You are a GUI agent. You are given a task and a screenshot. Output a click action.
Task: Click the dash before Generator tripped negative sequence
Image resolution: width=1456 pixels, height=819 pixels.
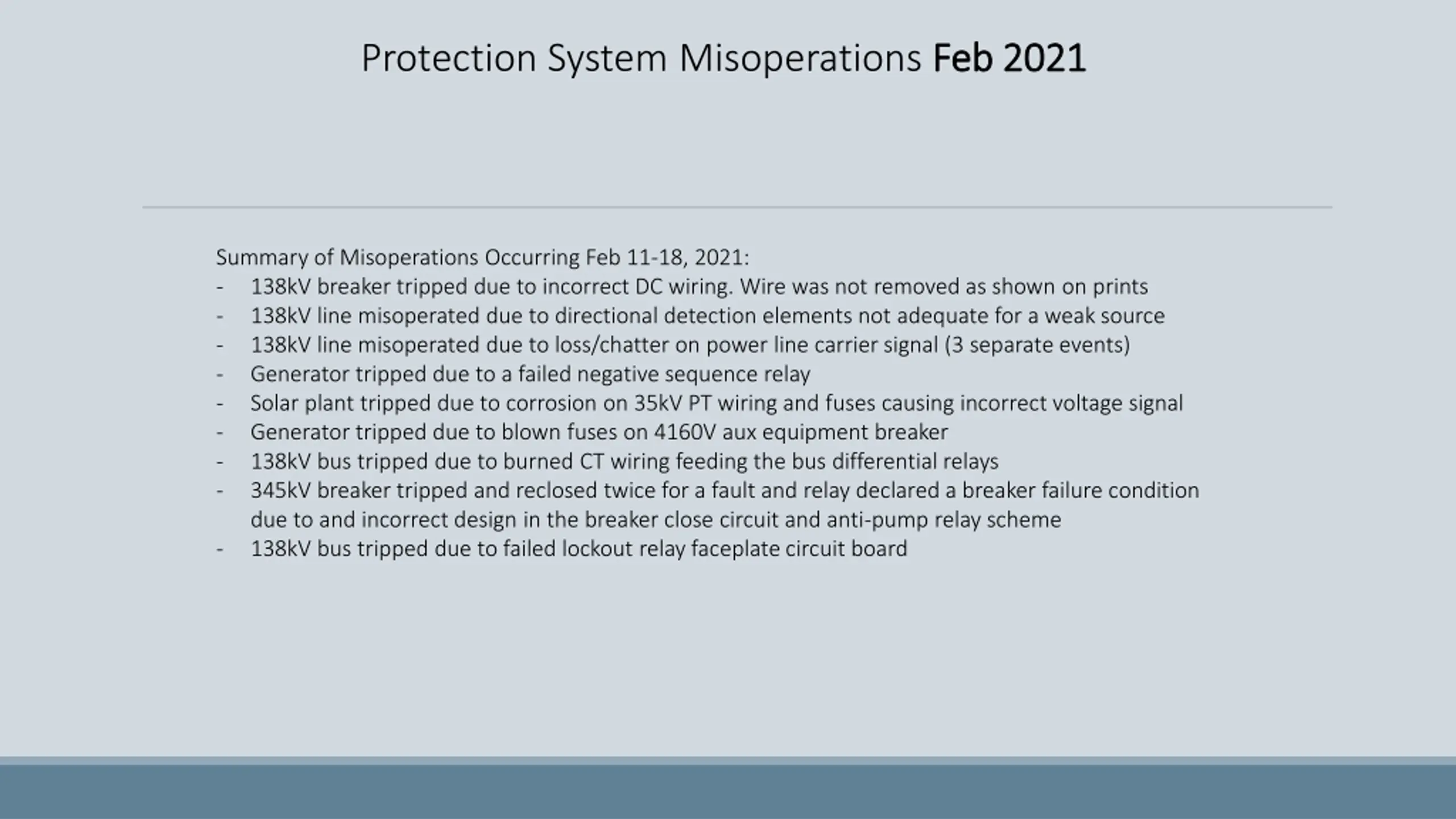(220, 375)
